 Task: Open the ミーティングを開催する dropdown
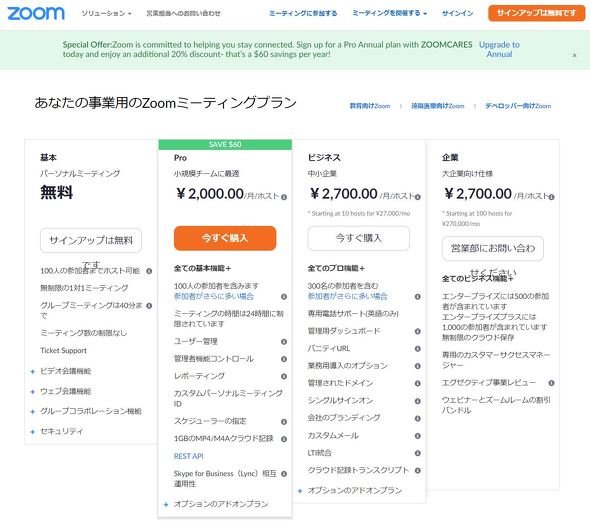[x=389, y=13]
